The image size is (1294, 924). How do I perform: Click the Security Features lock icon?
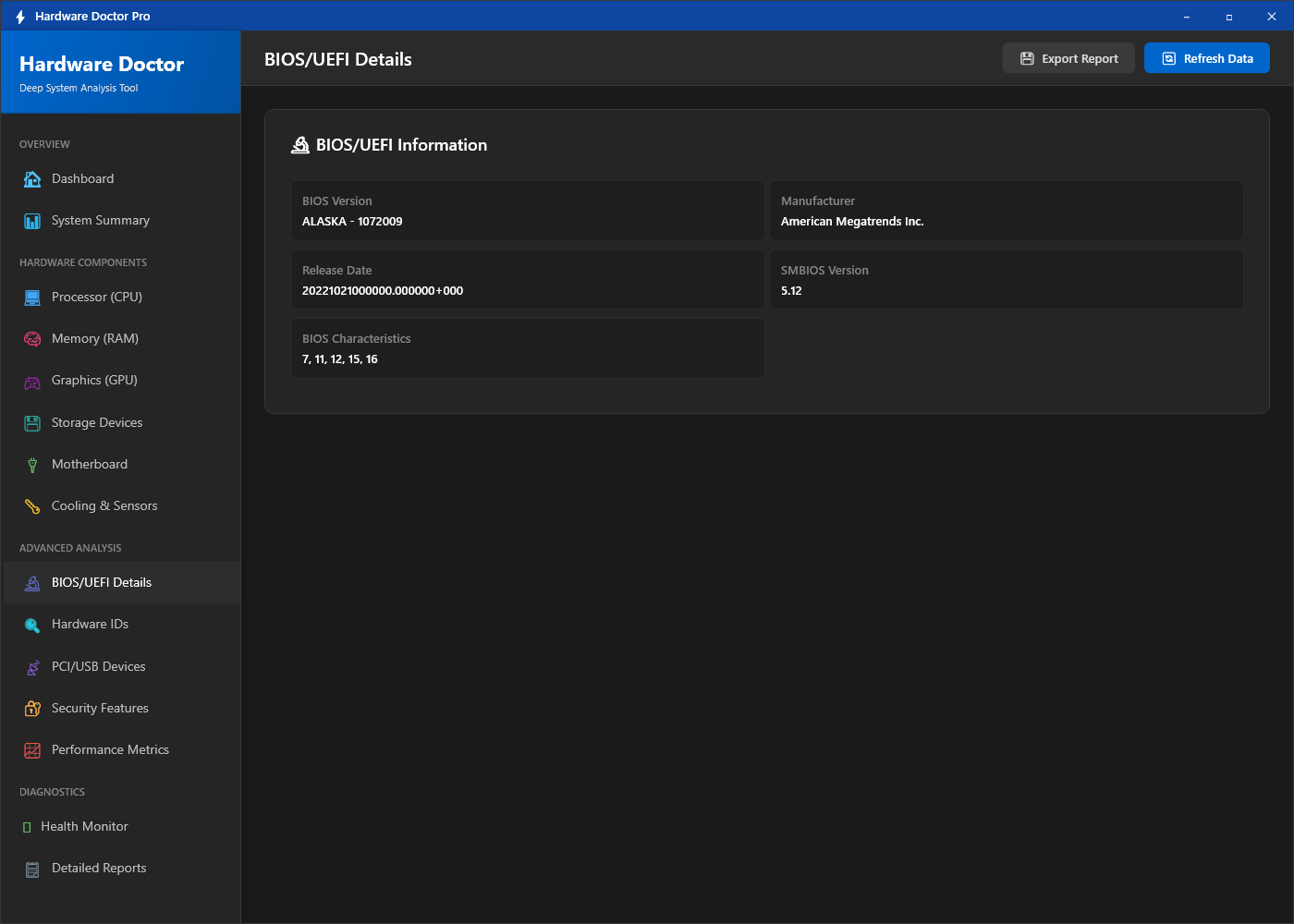pyautogui.click(x=32, y=709)
